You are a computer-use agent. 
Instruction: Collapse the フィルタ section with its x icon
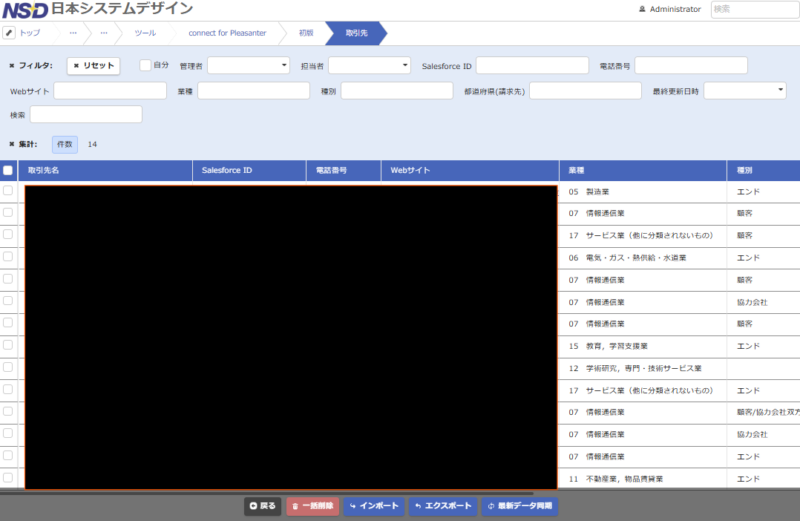(x=12, y=66)
